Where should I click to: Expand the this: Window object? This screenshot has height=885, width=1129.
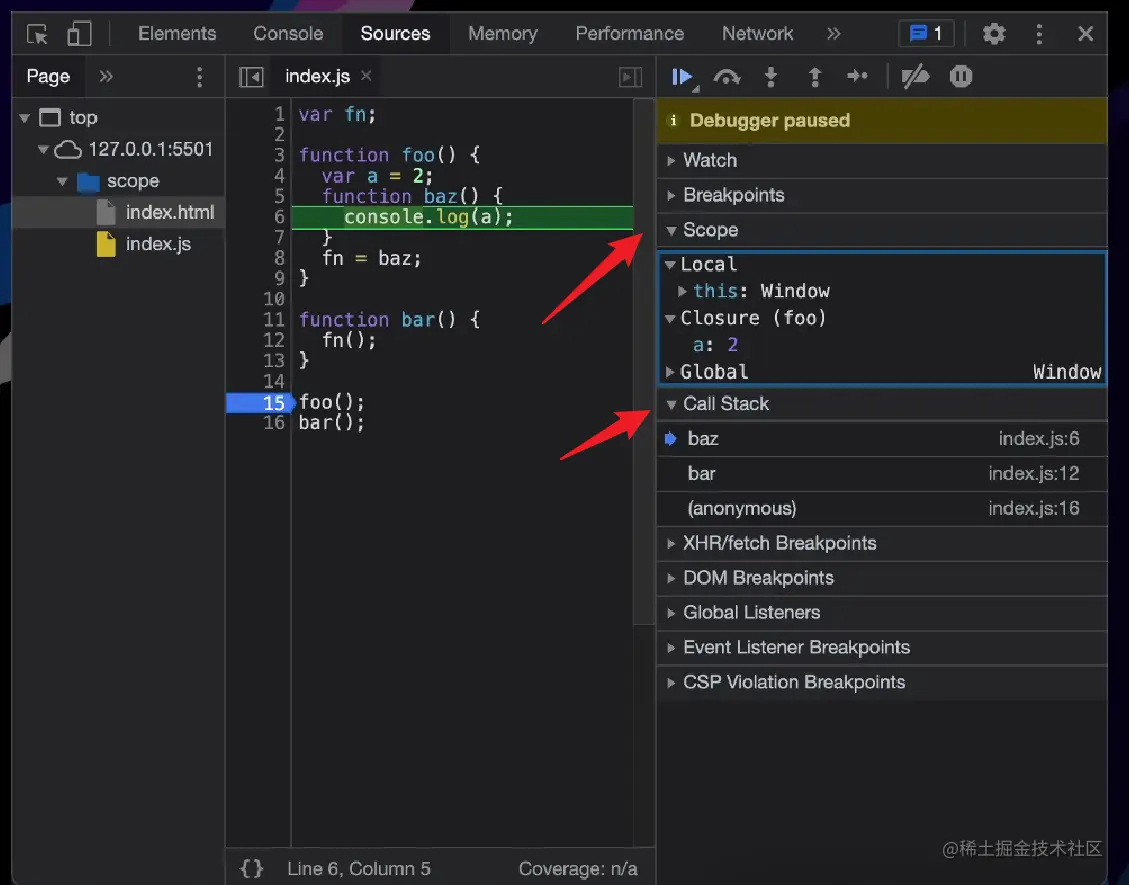pos(681,291)
